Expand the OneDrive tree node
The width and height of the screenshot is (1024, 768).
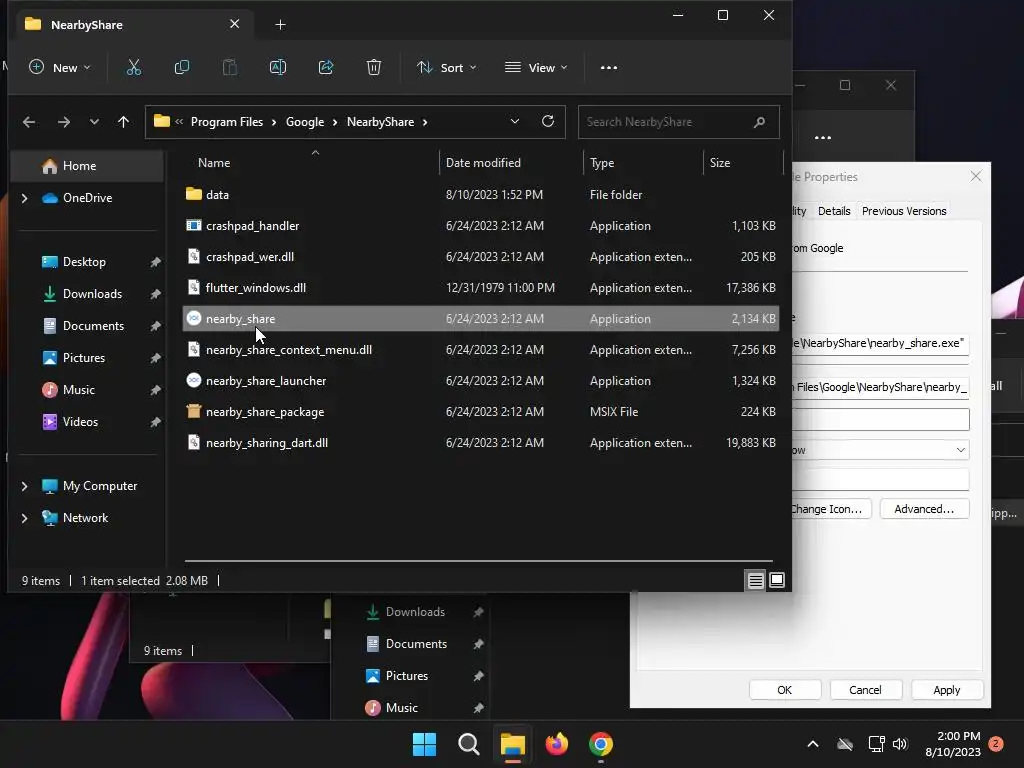click(25, 198)
